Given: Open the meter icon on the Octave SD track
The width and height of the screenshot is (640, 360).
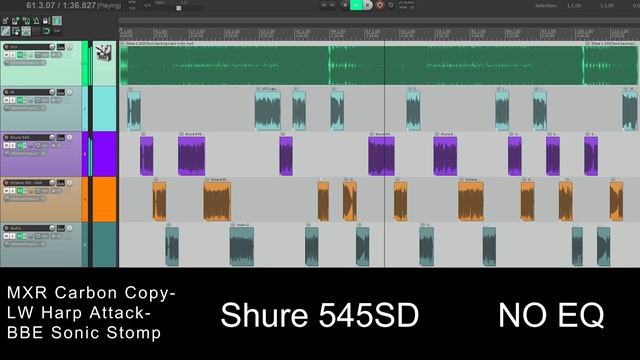Looking at the screenshot, I should tap(61, 183).
